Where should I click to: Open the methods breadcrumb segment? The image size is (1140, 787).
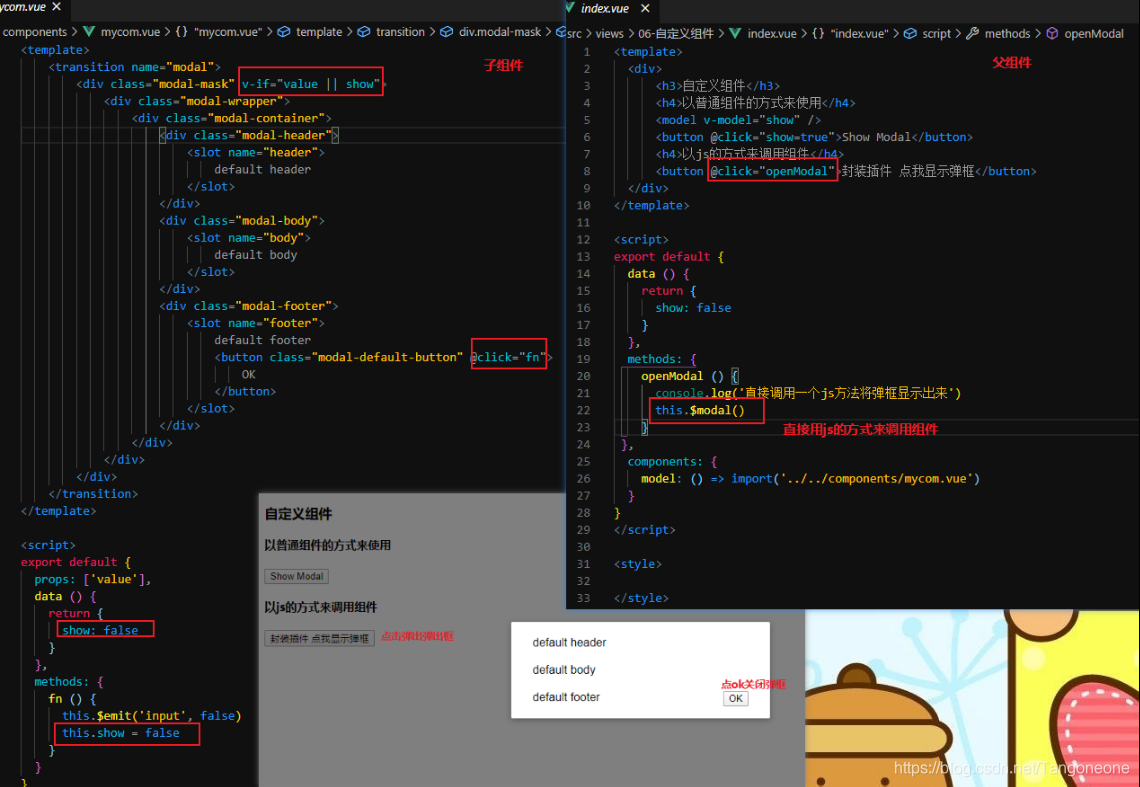coord(1007,33)
